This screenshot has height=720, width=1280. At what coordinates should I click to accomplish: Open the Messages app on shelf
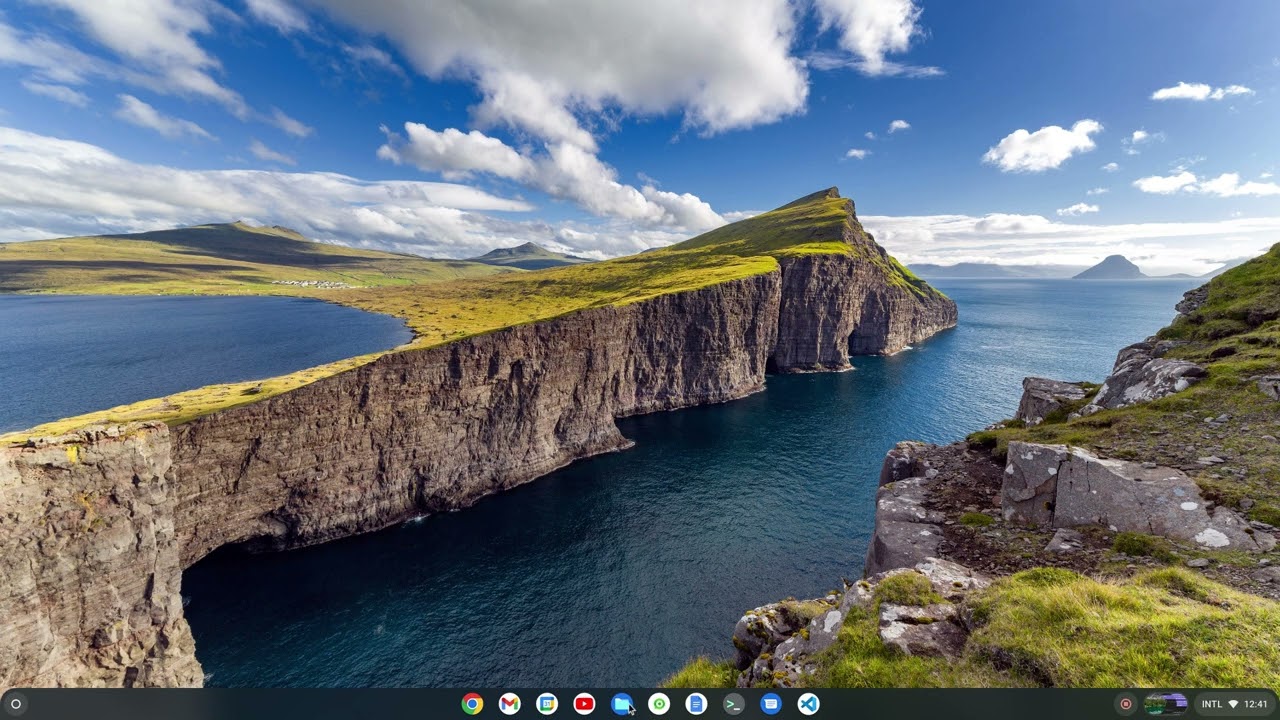(771, 704)
